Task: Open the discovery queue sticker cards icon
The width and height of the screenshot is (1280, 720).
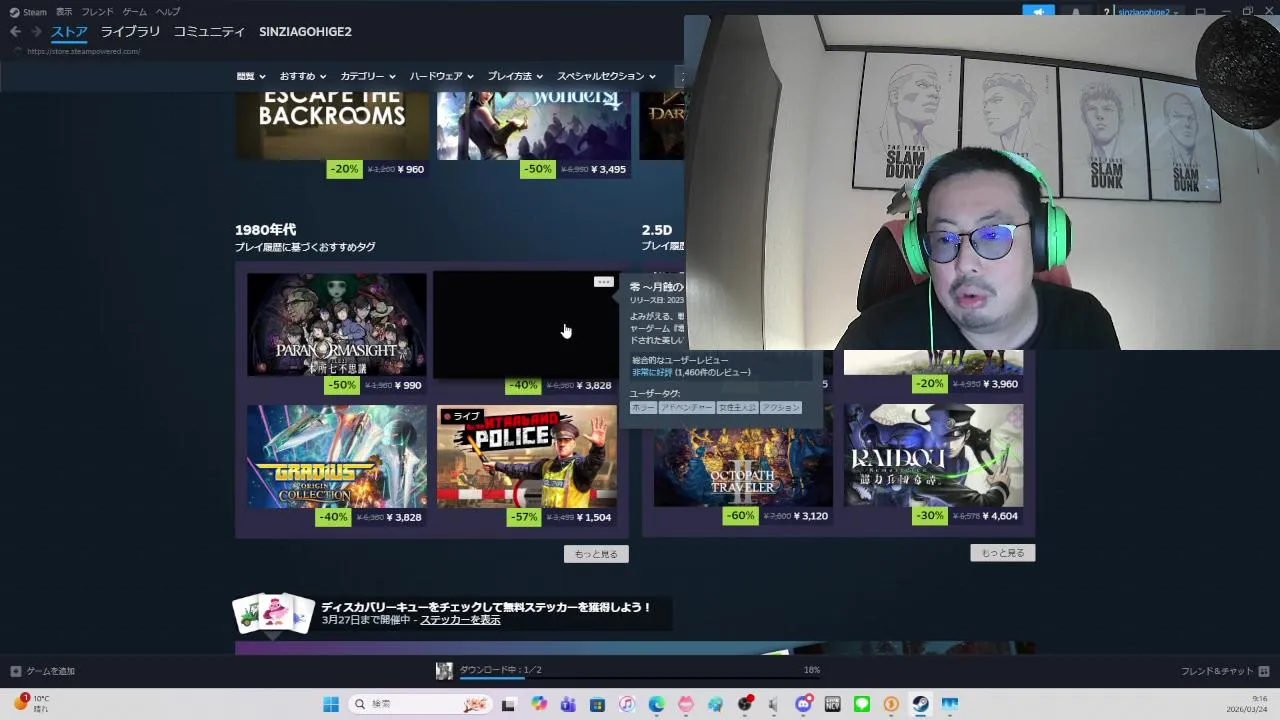Action: point(272,613)
